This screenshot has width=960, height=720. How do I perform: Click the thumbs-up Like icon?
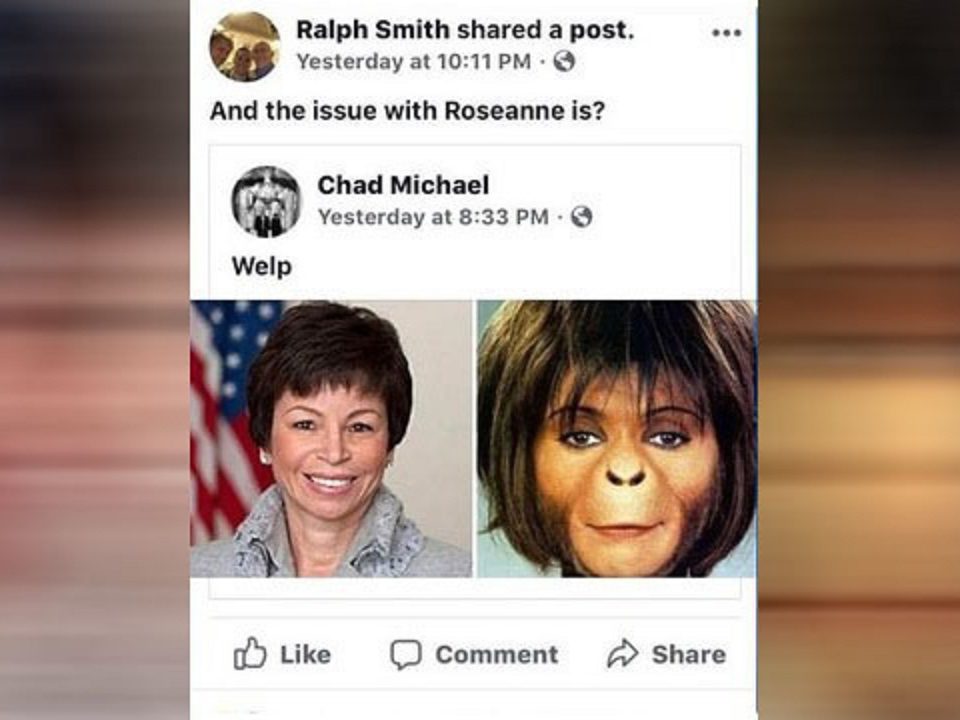click(x=250, y=653)
